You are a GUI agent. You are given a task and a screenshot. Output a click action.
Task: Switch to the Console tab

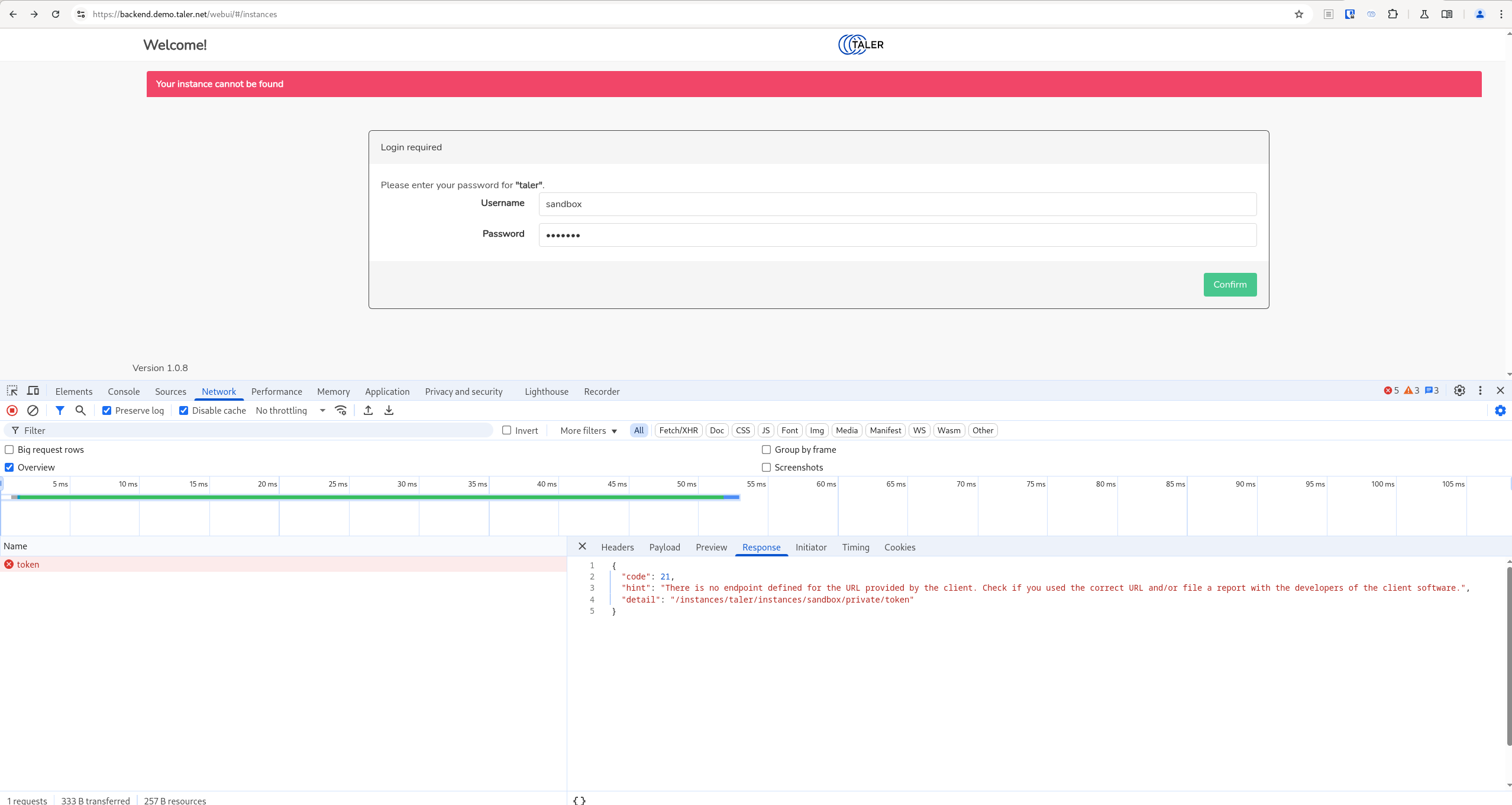click(x=124, y=391)
